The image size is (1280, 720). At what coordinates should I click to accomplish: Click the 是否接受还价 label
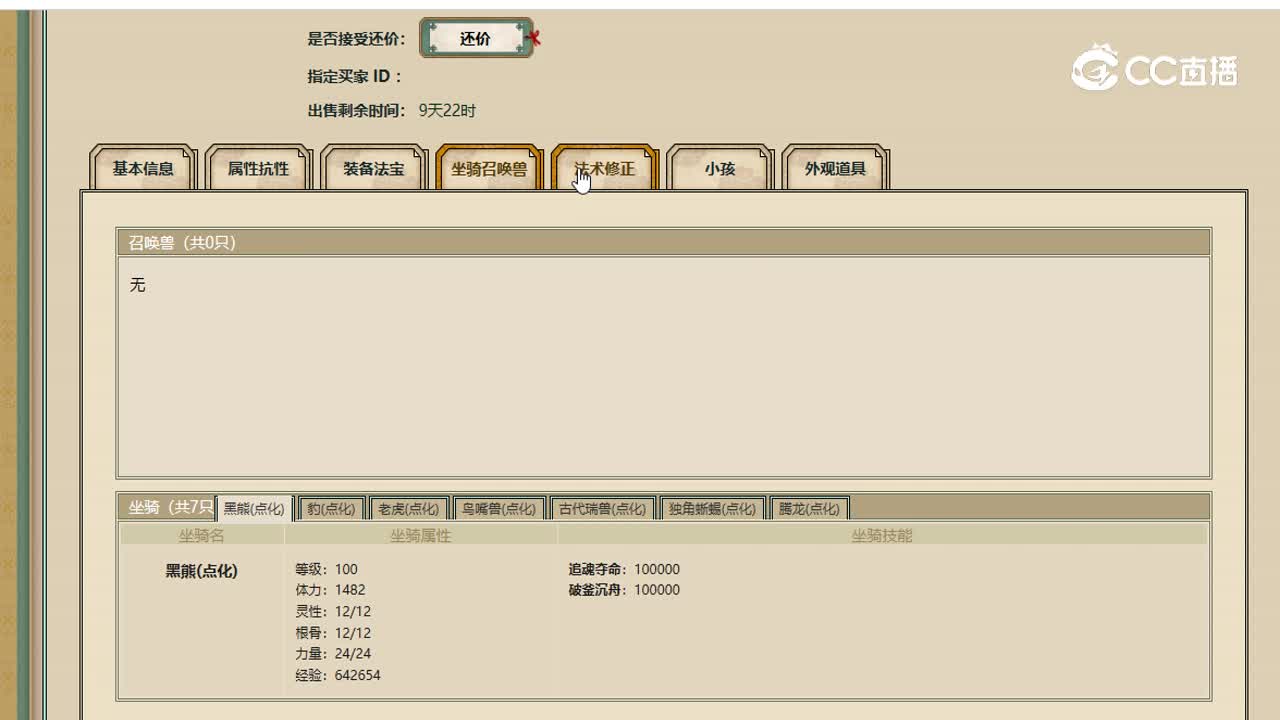357,39
